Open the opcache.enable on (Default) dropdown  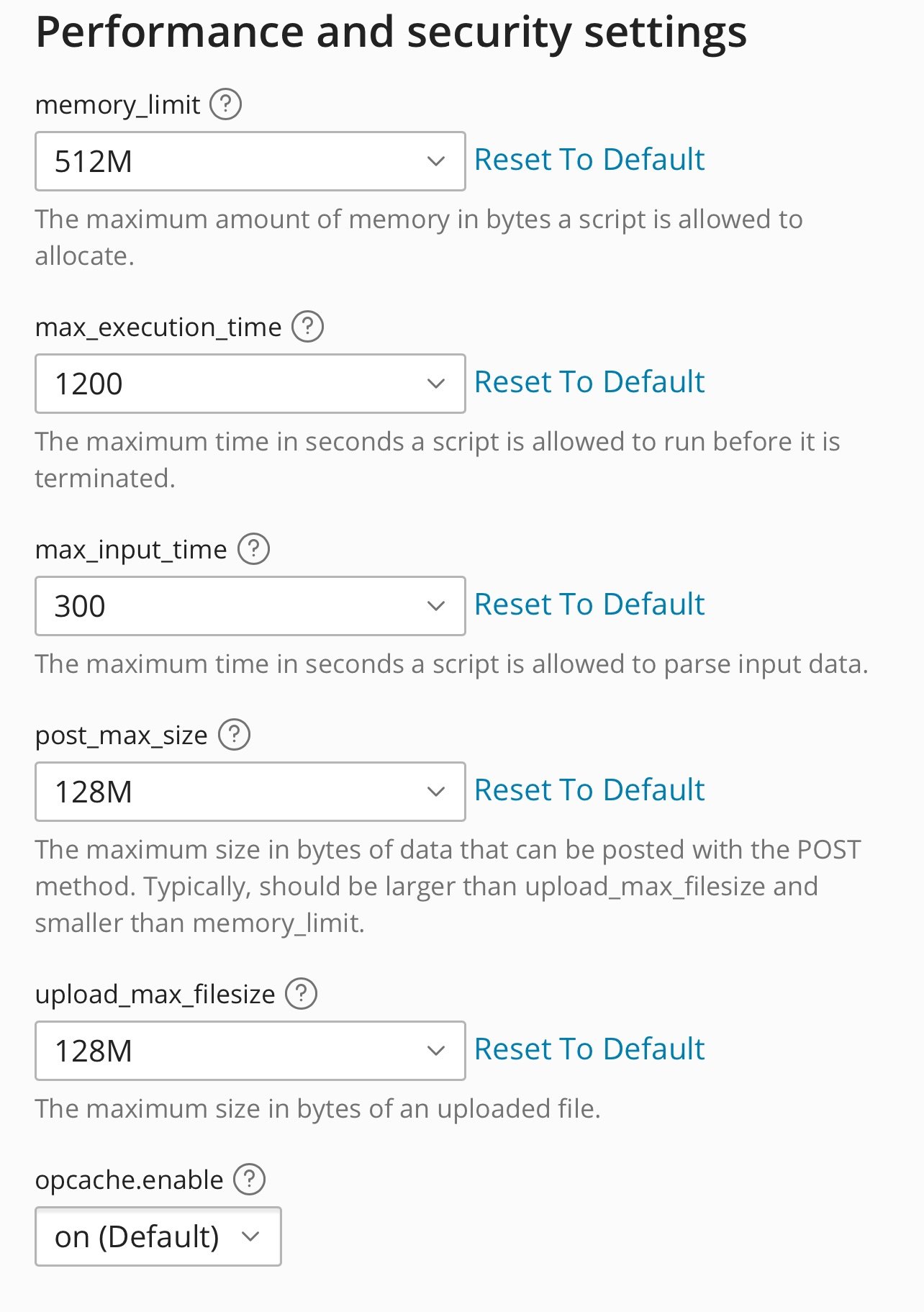pyautogui.click(x=158, y=1236)
